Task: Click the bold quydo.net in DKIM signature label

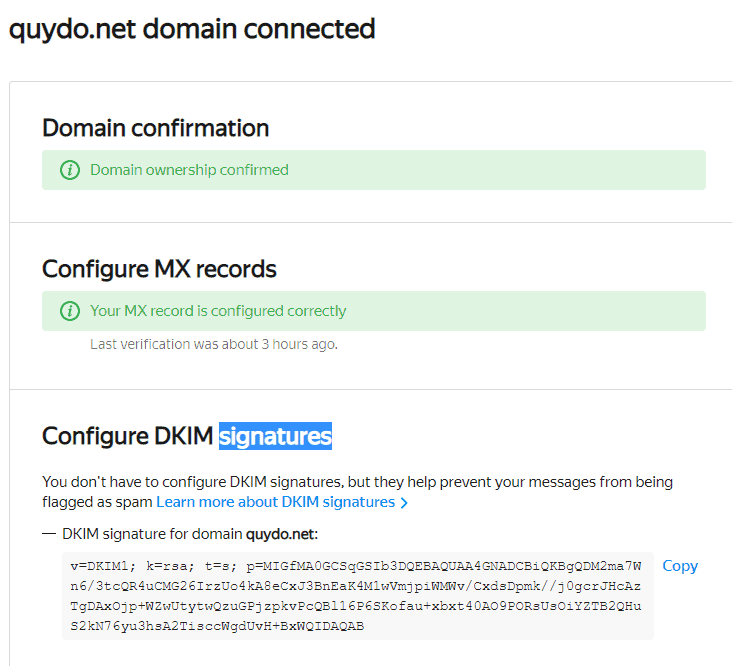Action: tap(282, 534)
